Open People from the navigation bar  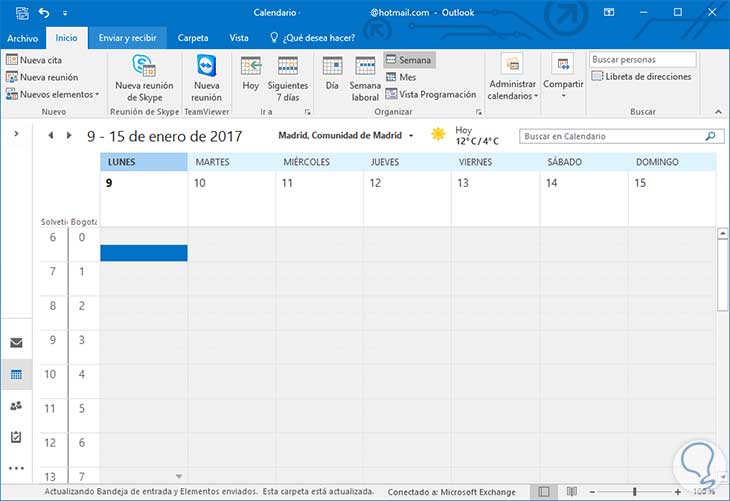click(x=16, y=406)
